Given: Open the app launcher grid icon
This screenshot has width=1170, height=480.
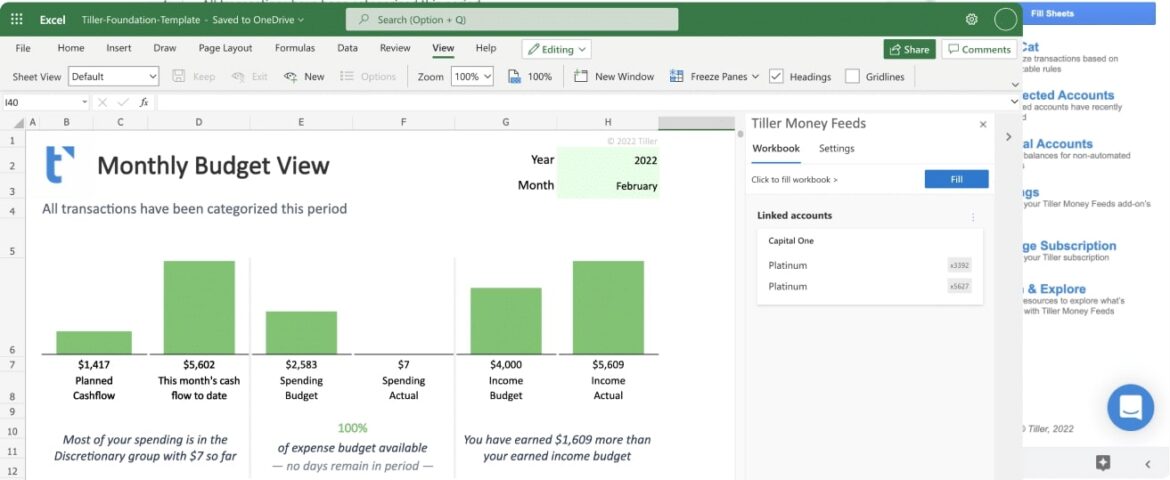Looking at the screenshot, I should 16,19.
